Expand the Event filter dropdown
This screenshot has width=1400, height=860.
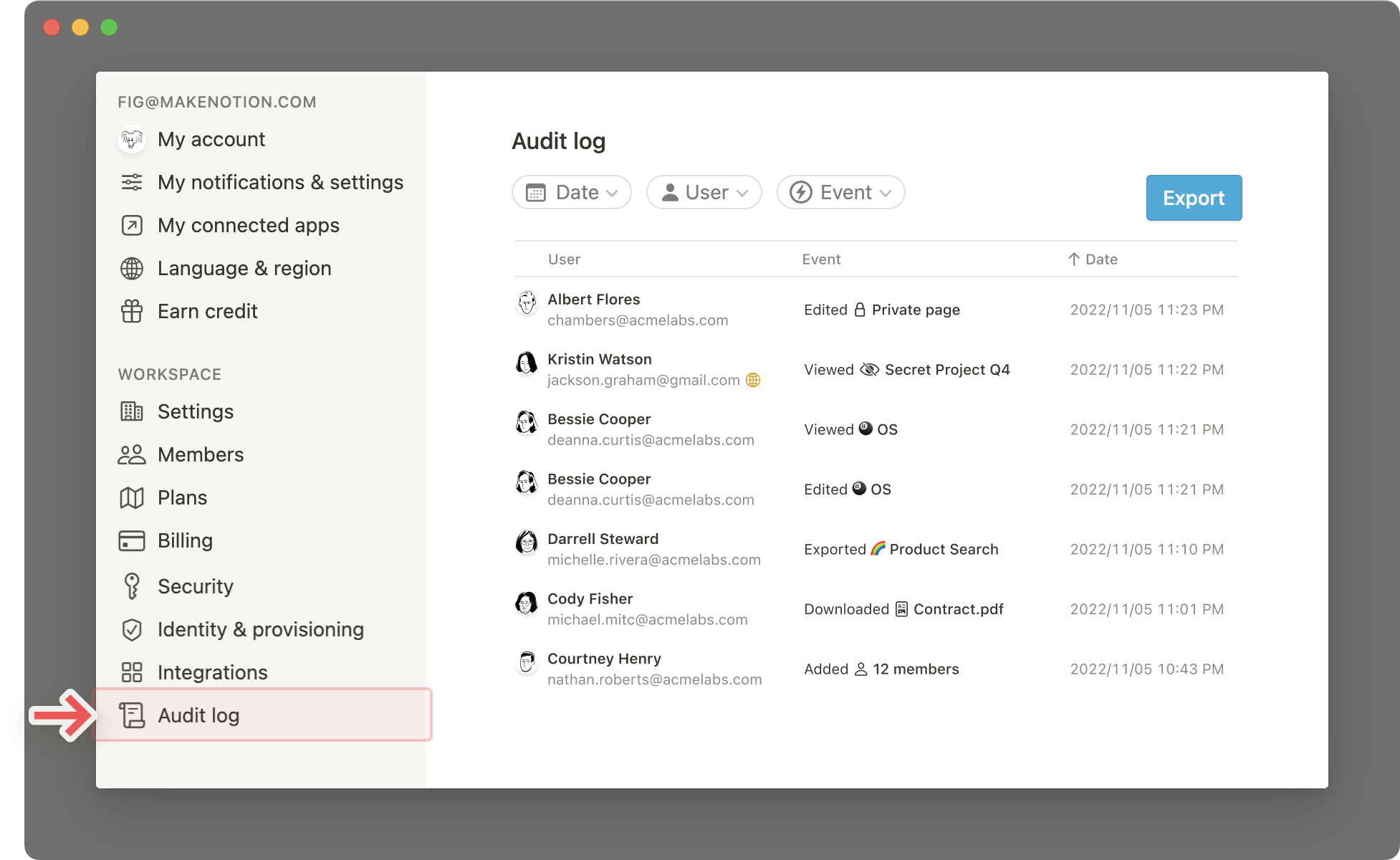pyautogui.click(x=840, y=192)
